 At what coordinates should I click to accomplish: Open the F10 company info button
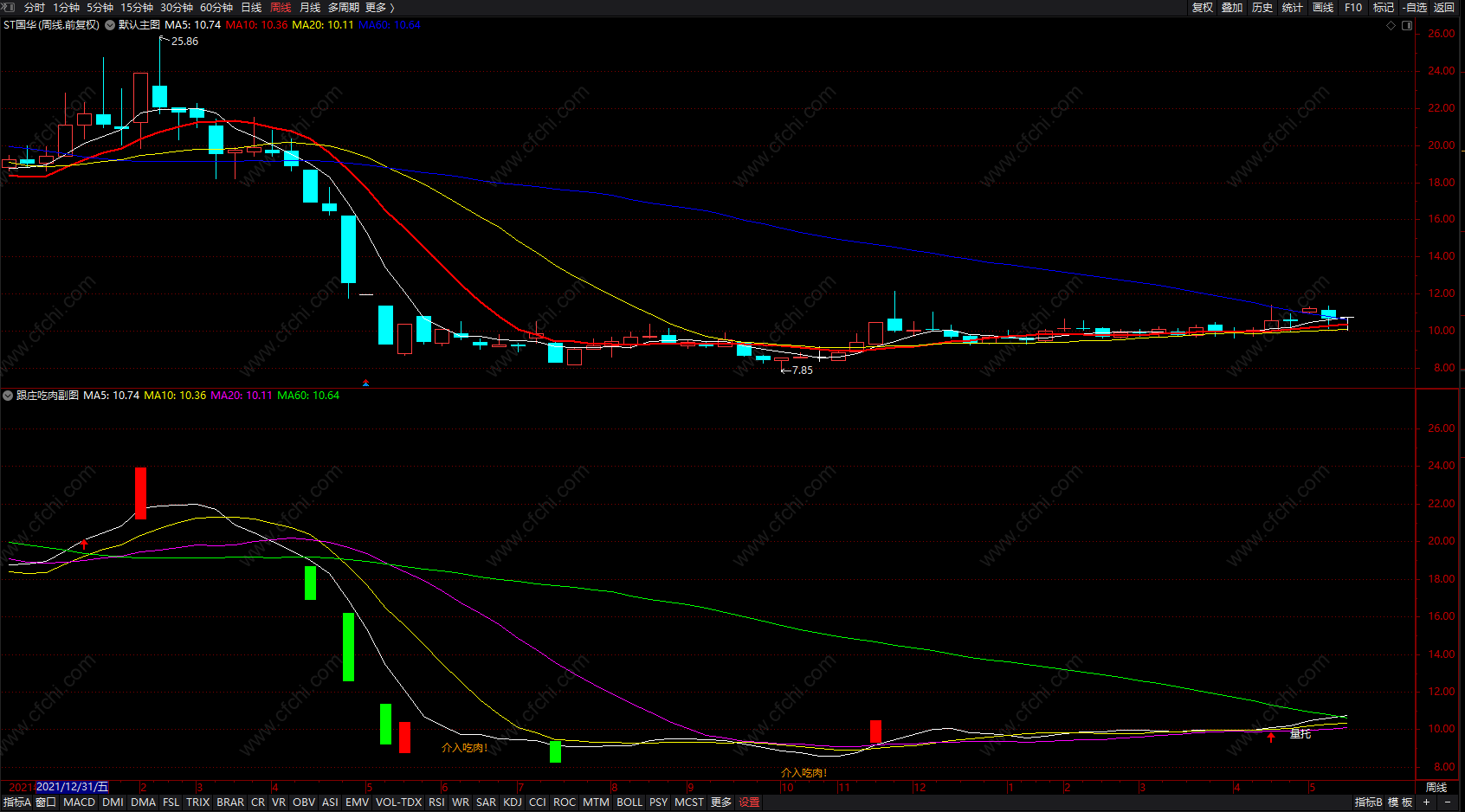[x=1353, y=7]
